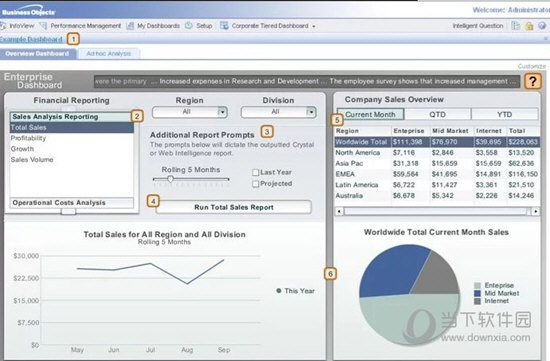
Task: Open InfoView from the toolbar
Action: [x=18, y=26]
